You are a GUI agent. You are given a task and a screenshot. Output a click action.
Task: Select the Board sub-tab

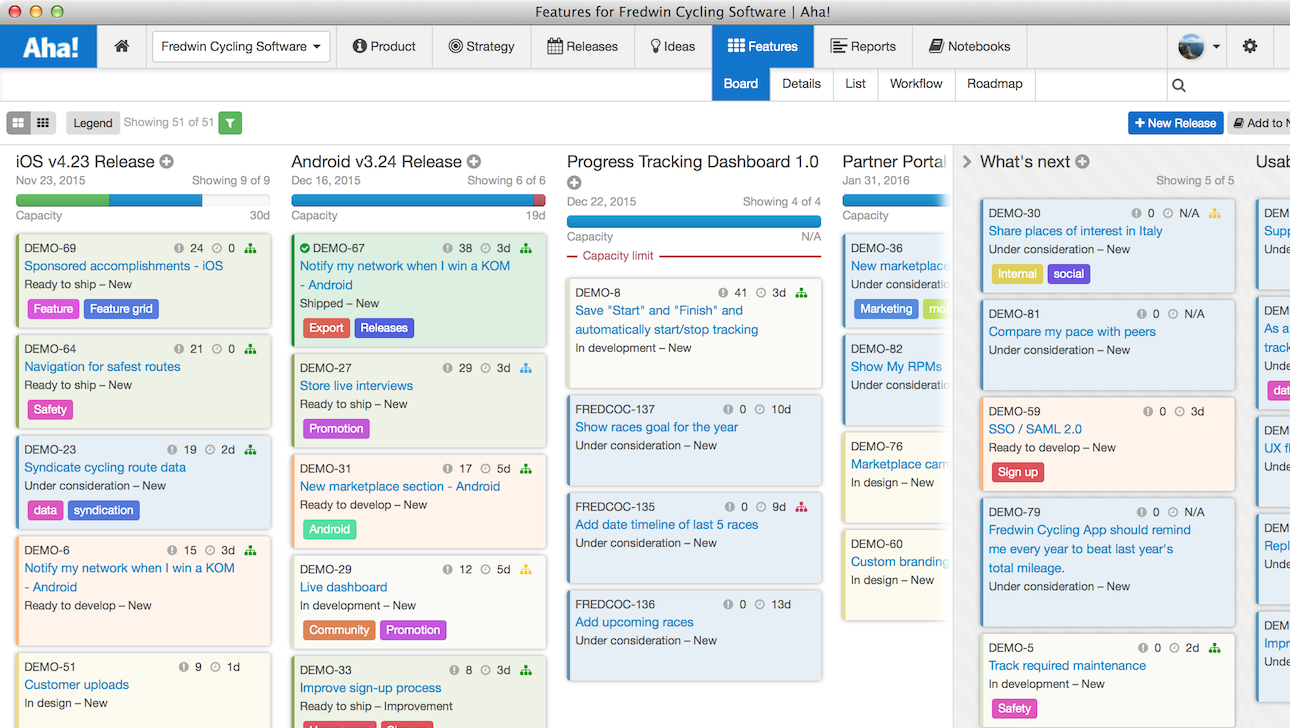[x=741, y=84]
